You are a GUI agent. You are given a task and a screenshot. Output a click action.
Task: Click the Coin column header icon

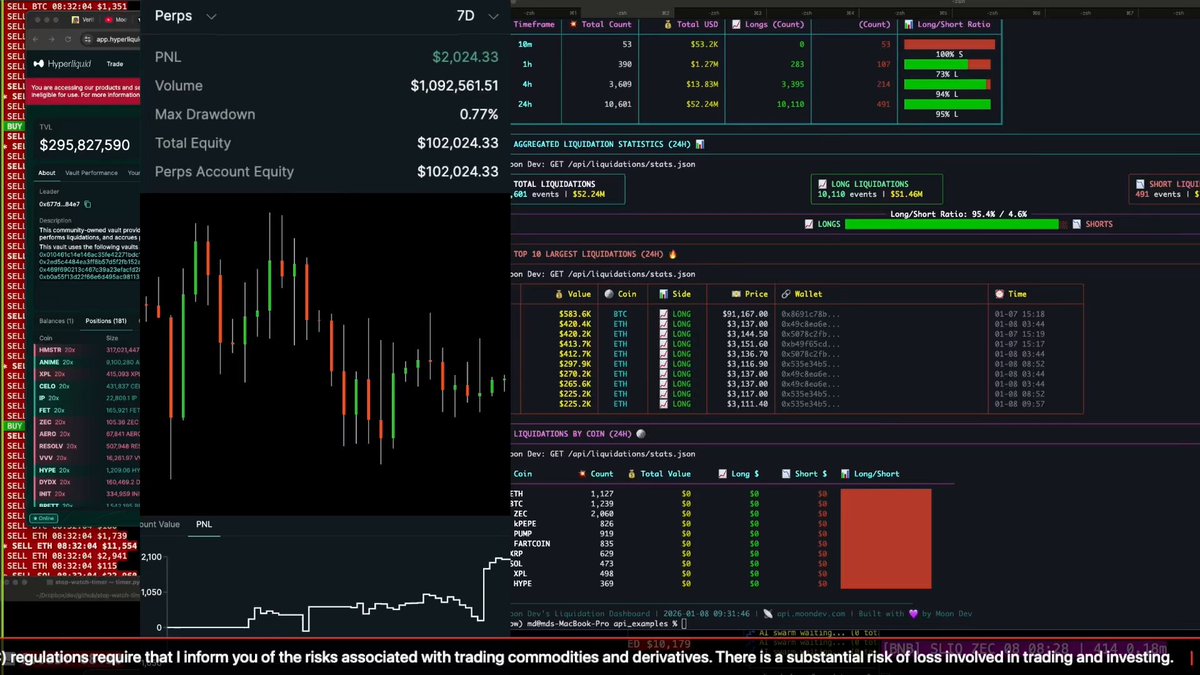tap(609, 294)
